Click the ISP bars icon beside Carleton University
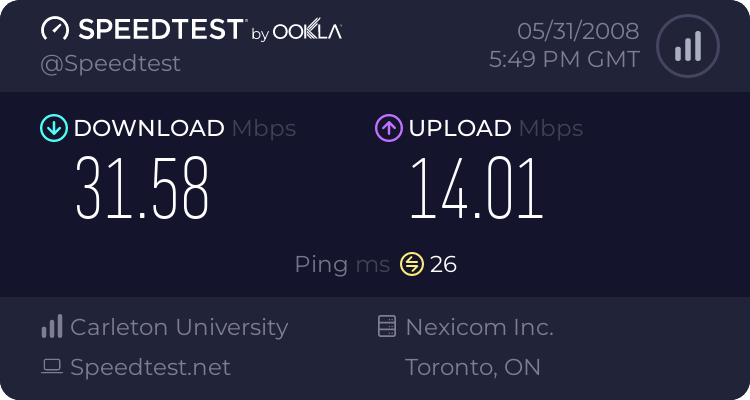 point(52,327)
